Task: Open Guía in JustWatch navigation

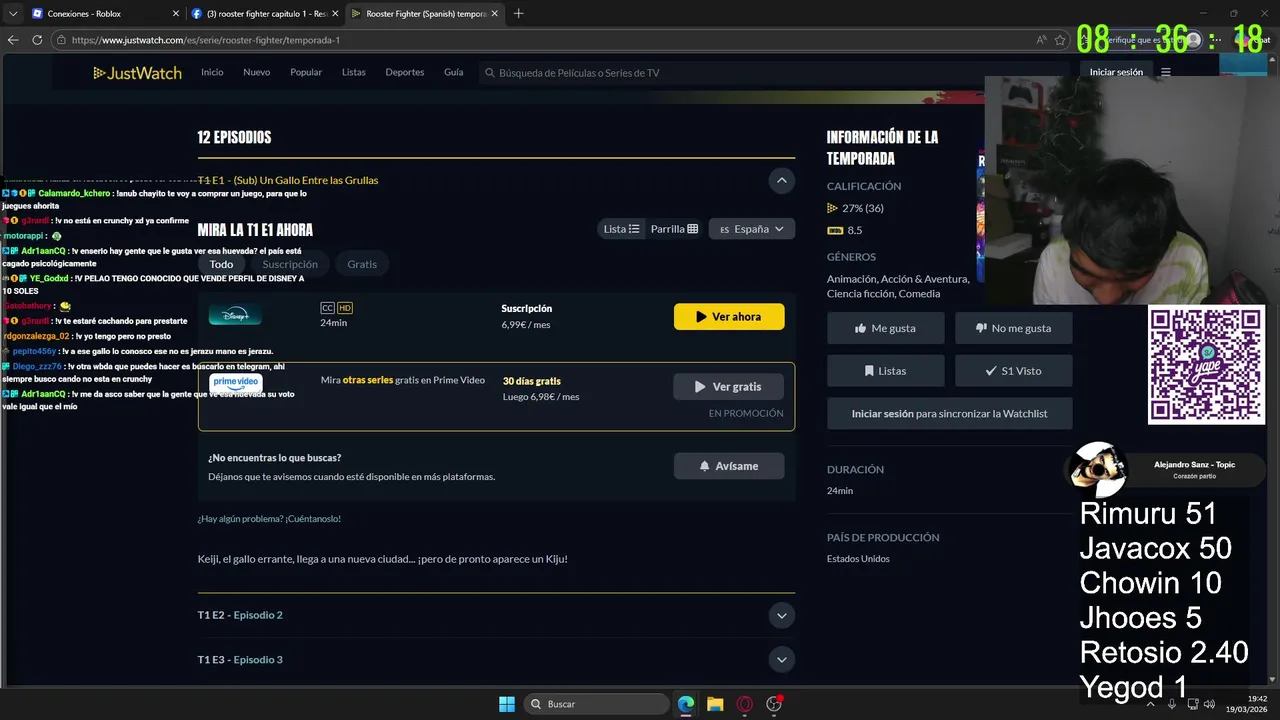Action: pos(454,72)
